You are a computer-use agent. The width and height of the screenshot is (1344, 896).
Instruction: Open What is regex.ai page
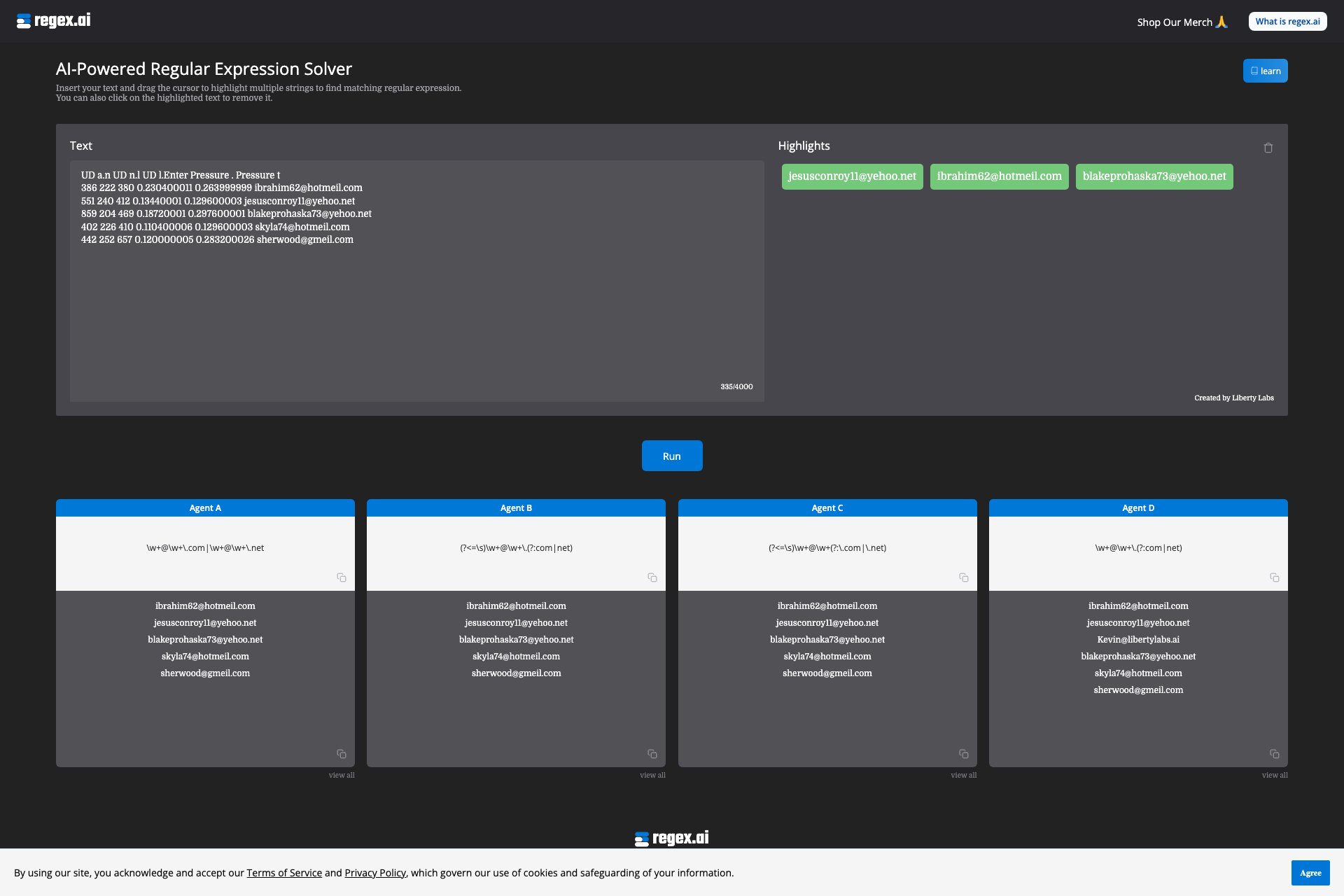pos(1287,22)
